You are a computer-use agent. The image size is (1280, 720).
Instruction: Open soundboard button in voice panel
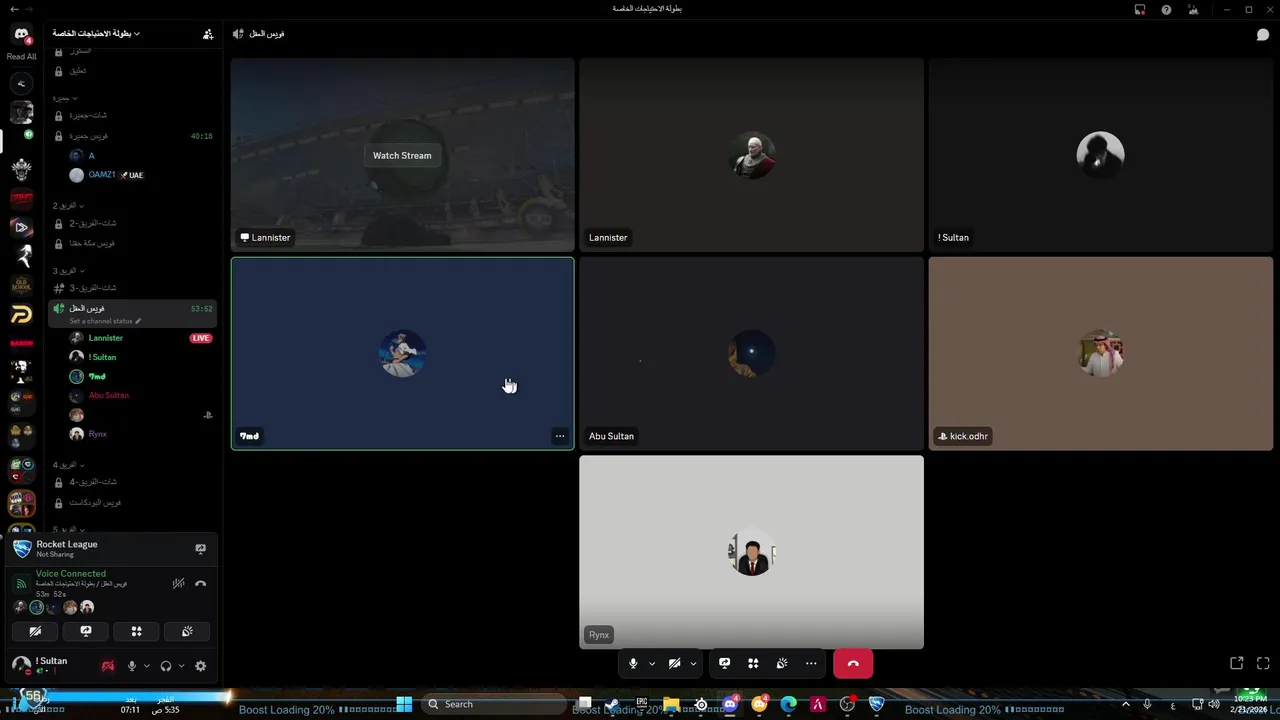(x=187, y=631)
